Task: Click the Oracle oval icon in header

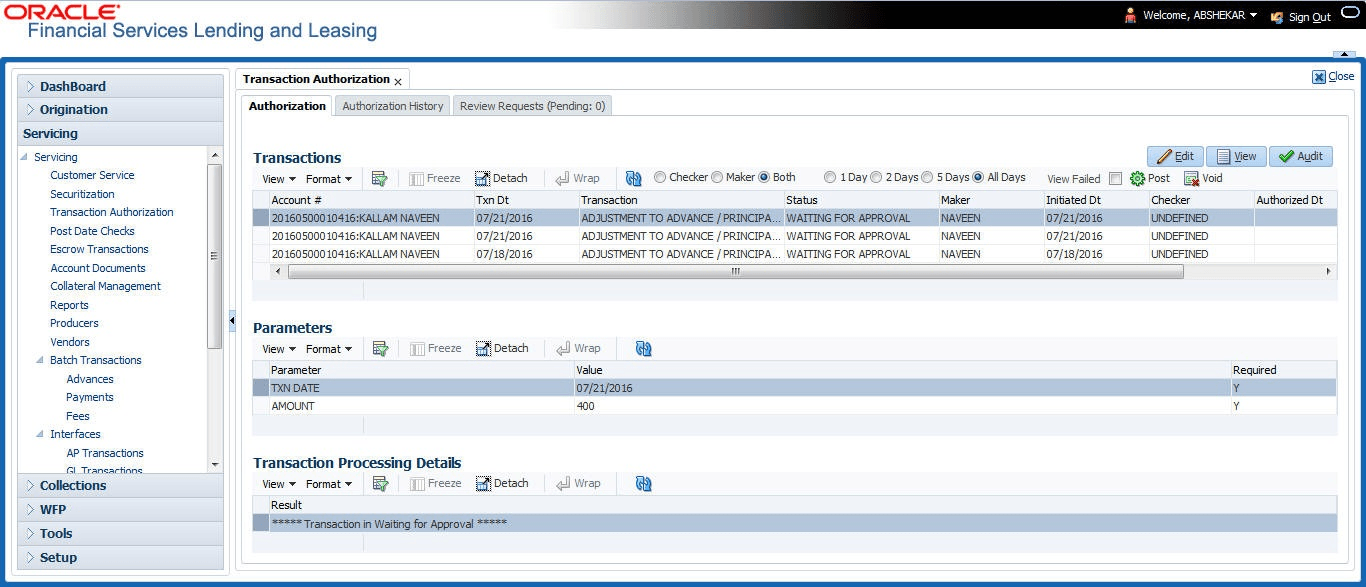Action: click(1350, 14)
